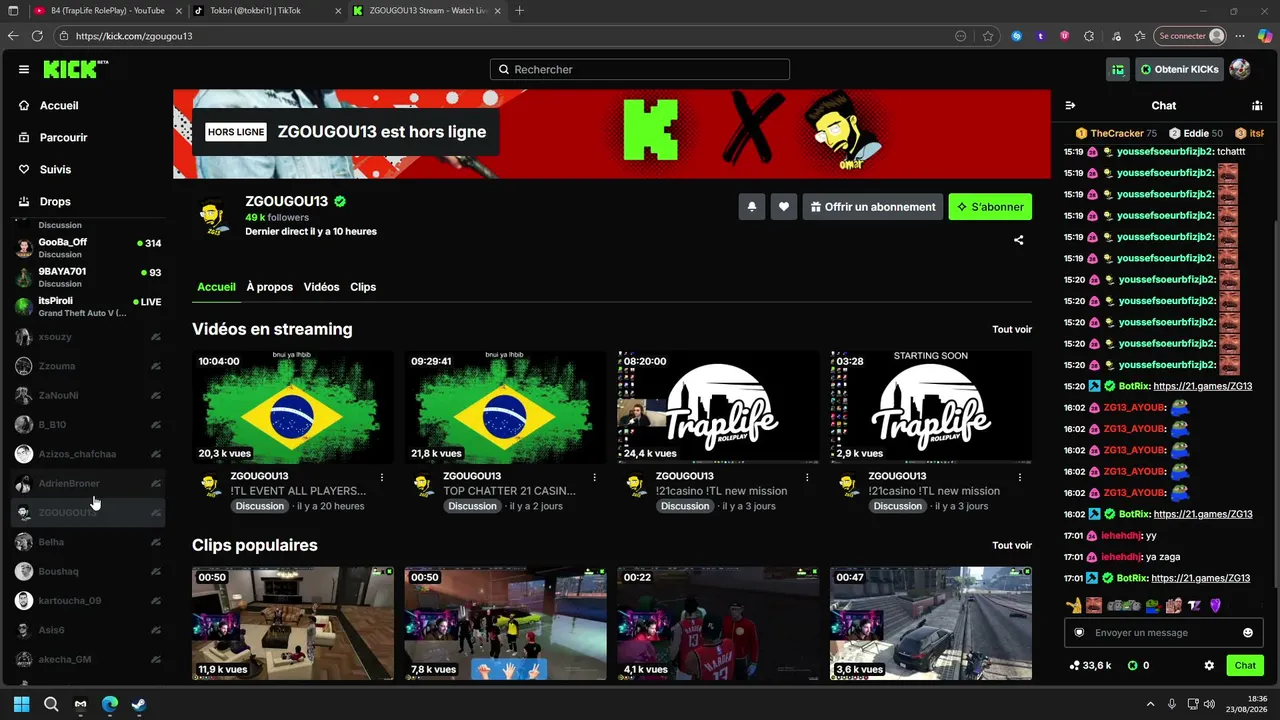
Task: Open Steam from the taskbar
Action: 139,704
